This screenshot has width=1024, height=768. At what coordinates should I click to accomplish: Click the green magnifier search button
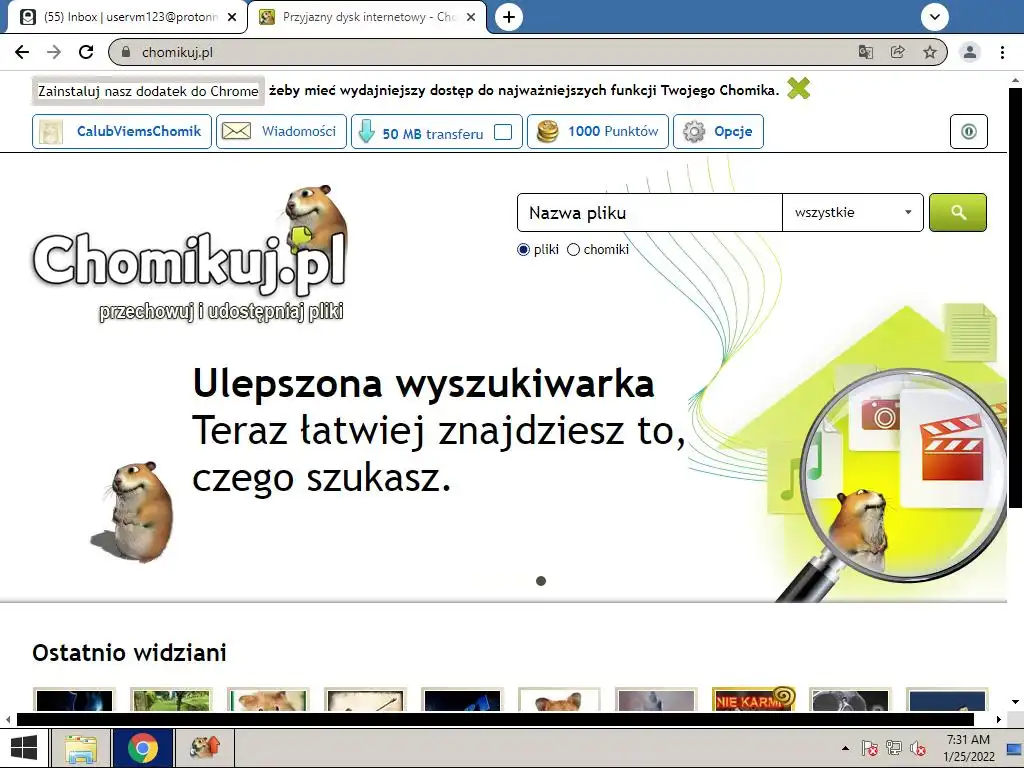(x=958, y=212)
